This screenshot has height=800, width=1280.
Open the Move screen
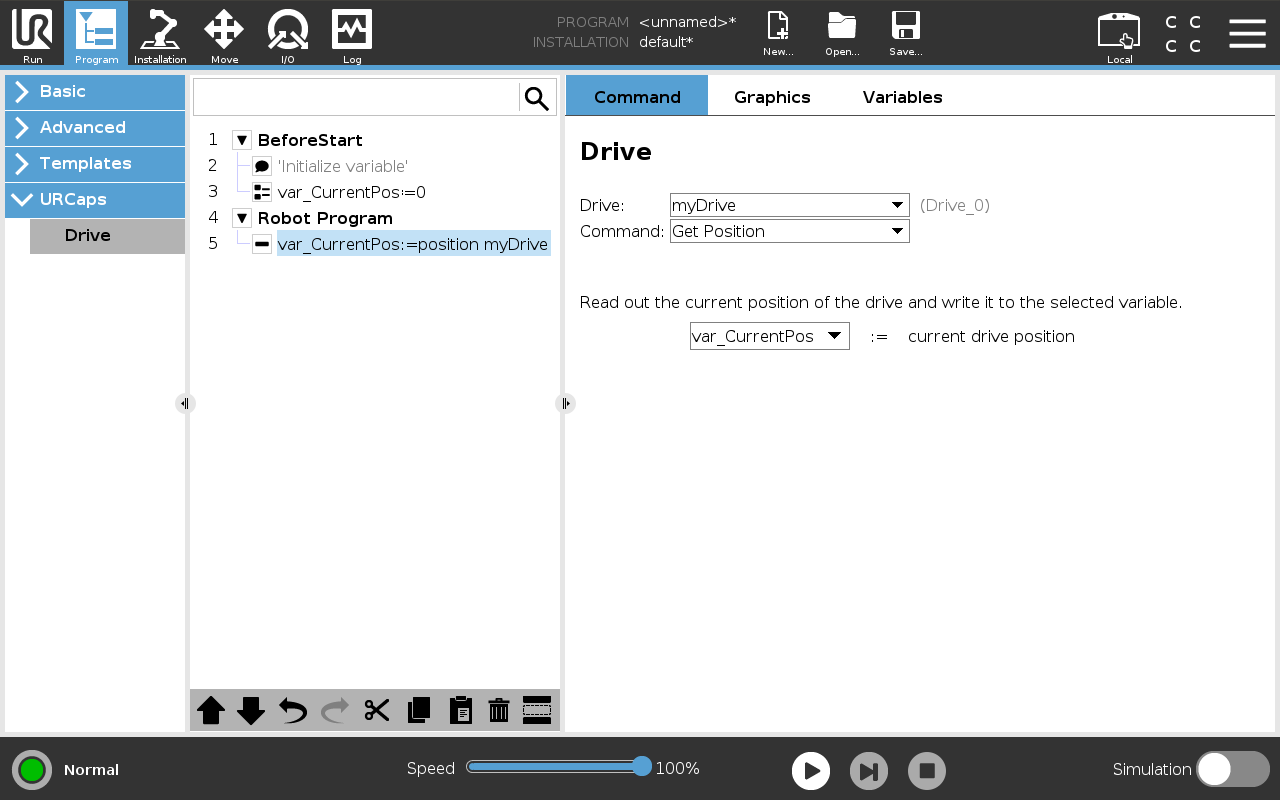[224, 34]
